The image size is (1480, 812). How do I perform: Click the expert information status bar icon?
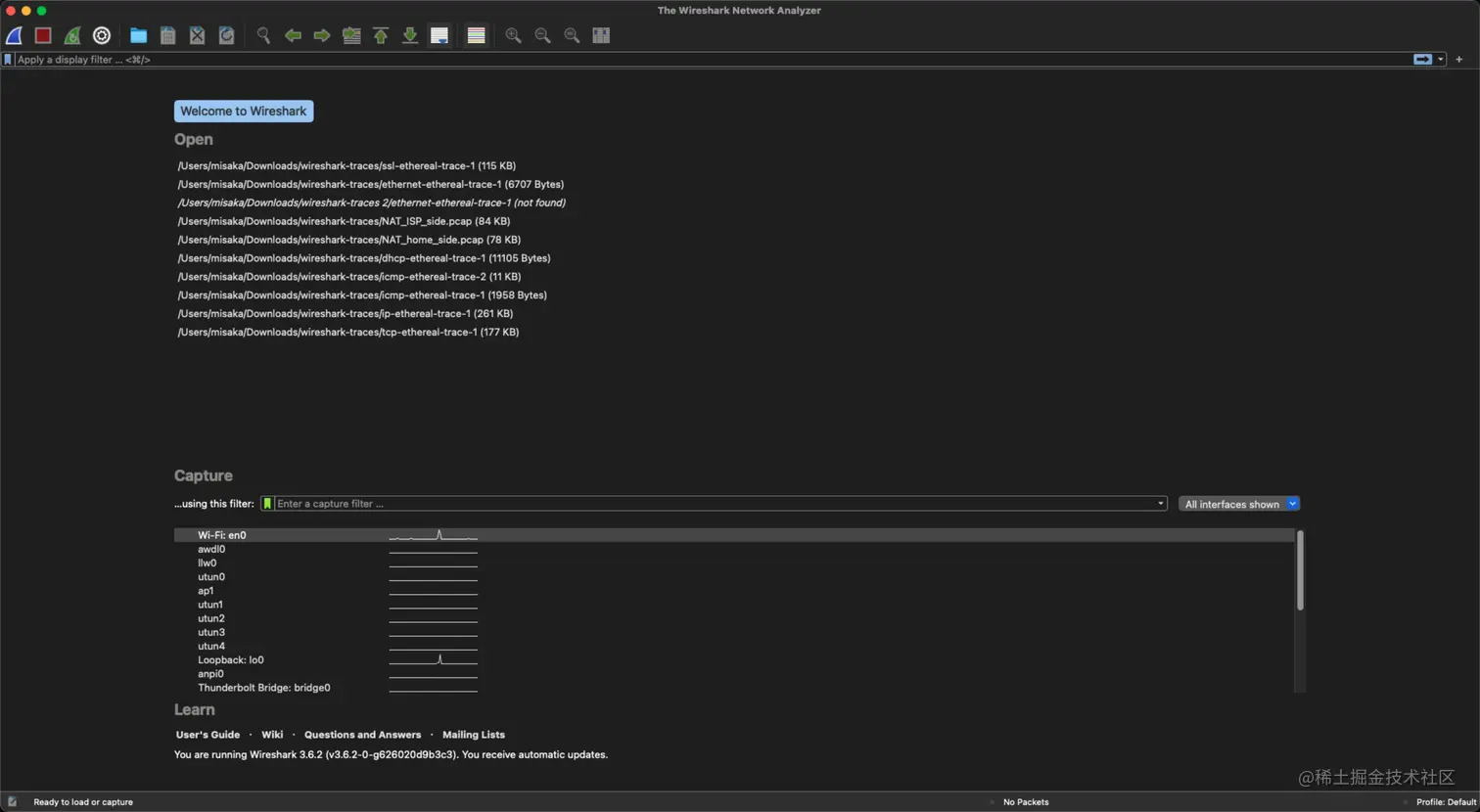[x=12, y=802]
